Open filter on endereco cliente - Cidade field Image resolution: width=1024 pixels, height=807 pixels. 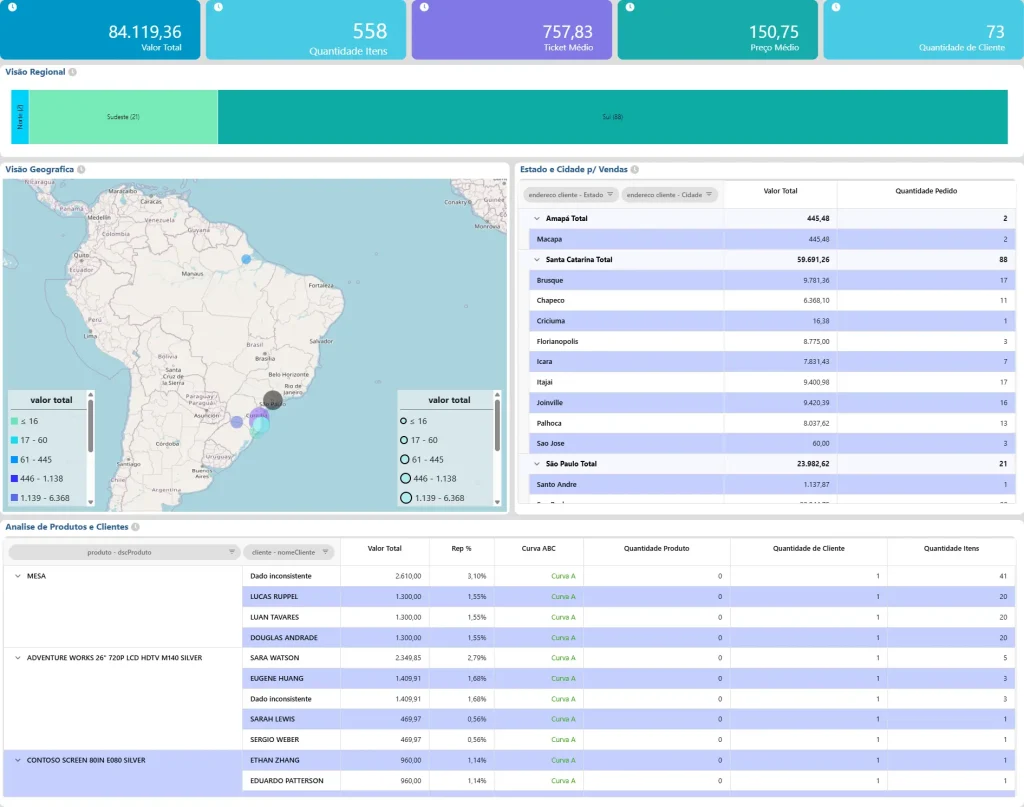point(709,195)
